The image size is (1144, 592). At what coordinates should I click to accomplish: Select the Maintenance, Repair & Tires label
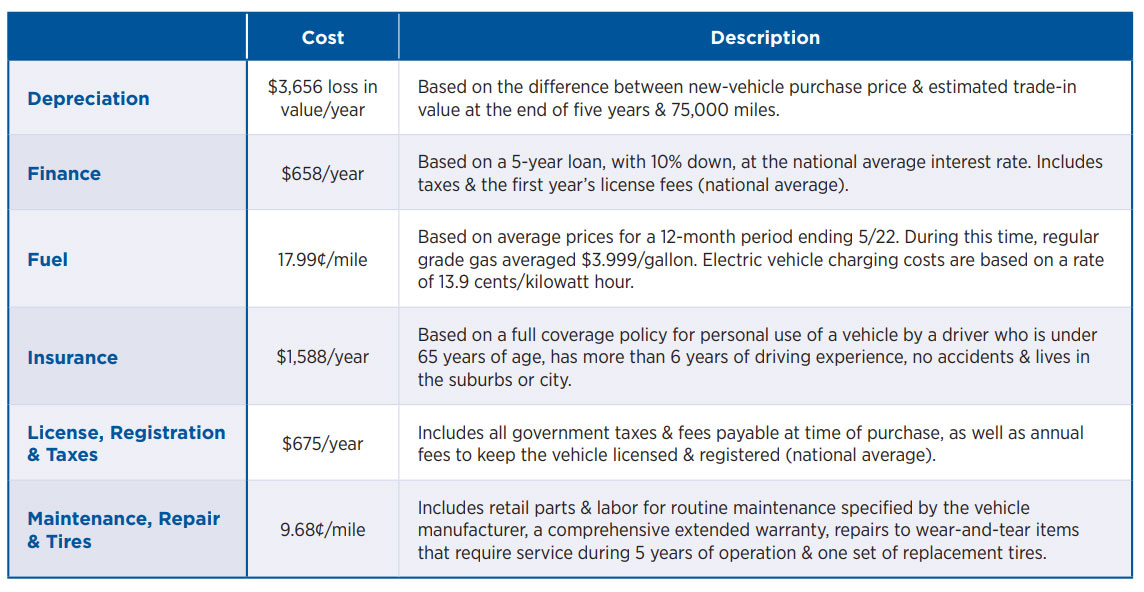(x=123, y=530)
